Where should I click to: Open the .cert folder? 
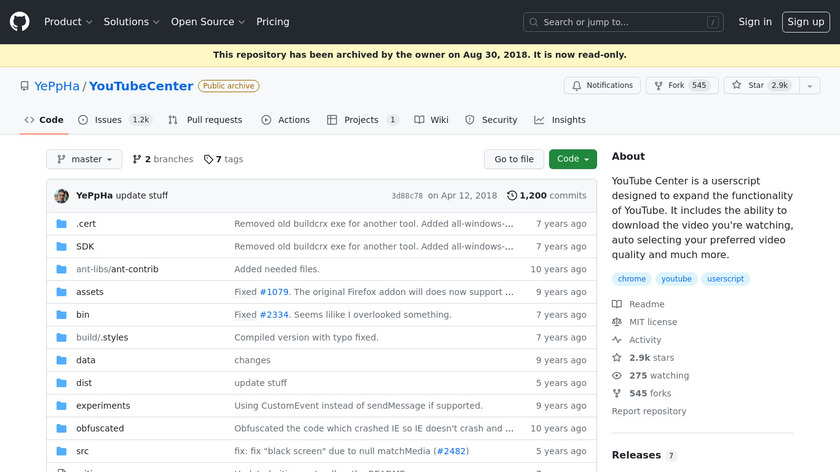85,224
